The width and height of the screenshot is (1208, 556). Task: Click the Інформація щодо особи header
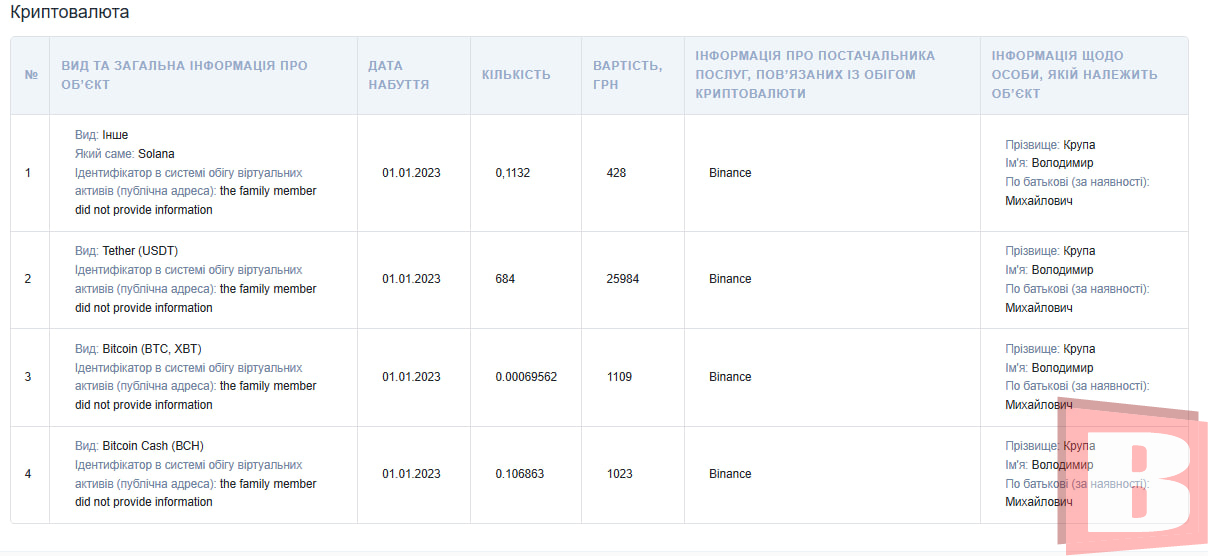pos(1074,75)
